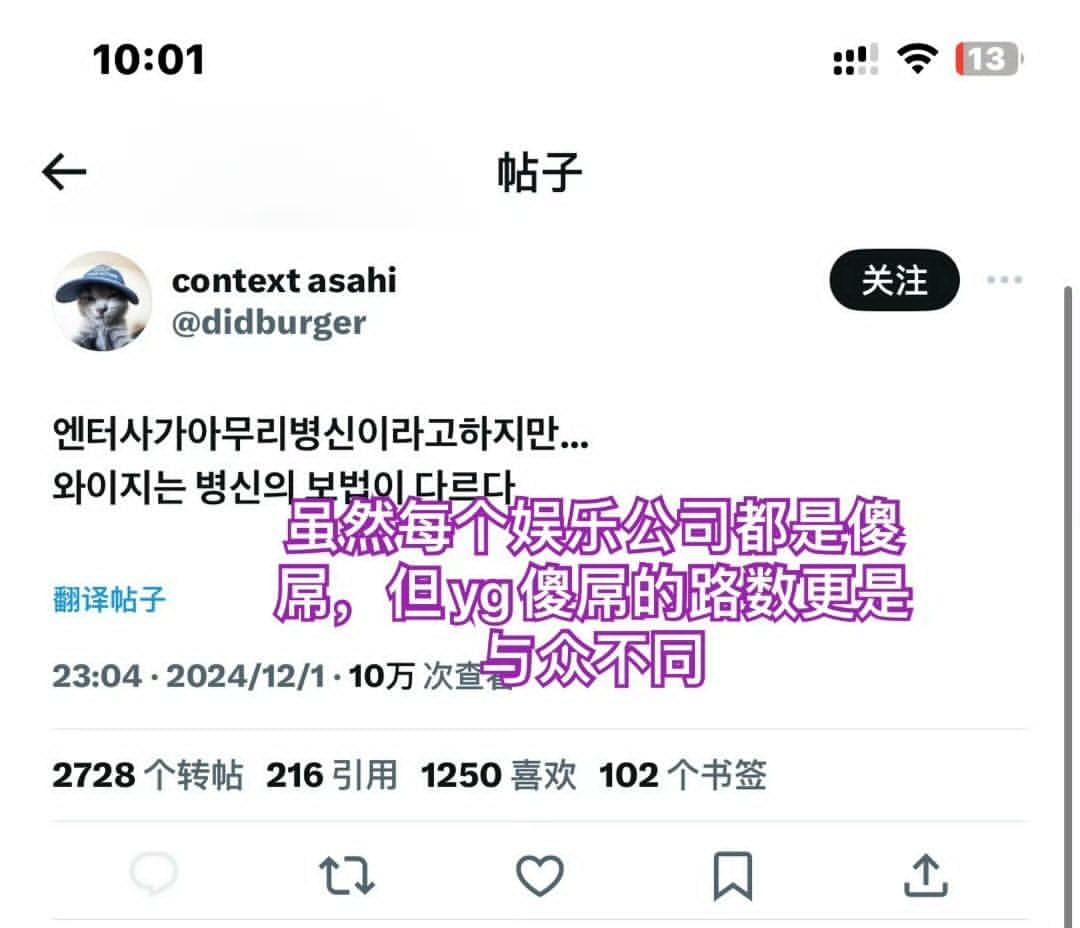Click the vertical scrollbar on right edge
Screen dimensions: 1080x928
pyautogui.click(x=1068, y=606)
